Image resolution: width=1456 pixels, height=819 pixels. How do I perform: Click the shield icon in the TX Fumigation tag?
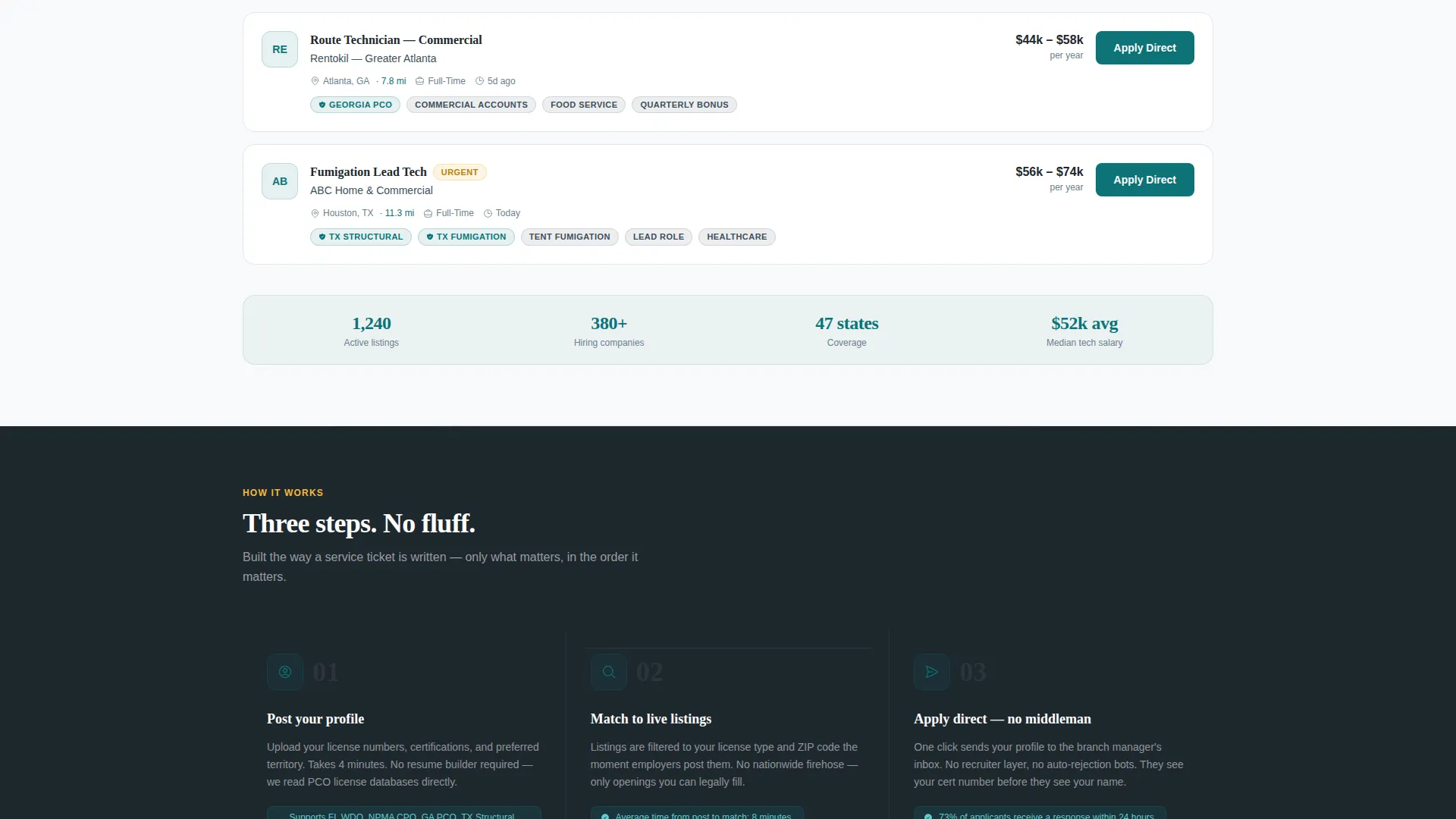pos(430,237)
